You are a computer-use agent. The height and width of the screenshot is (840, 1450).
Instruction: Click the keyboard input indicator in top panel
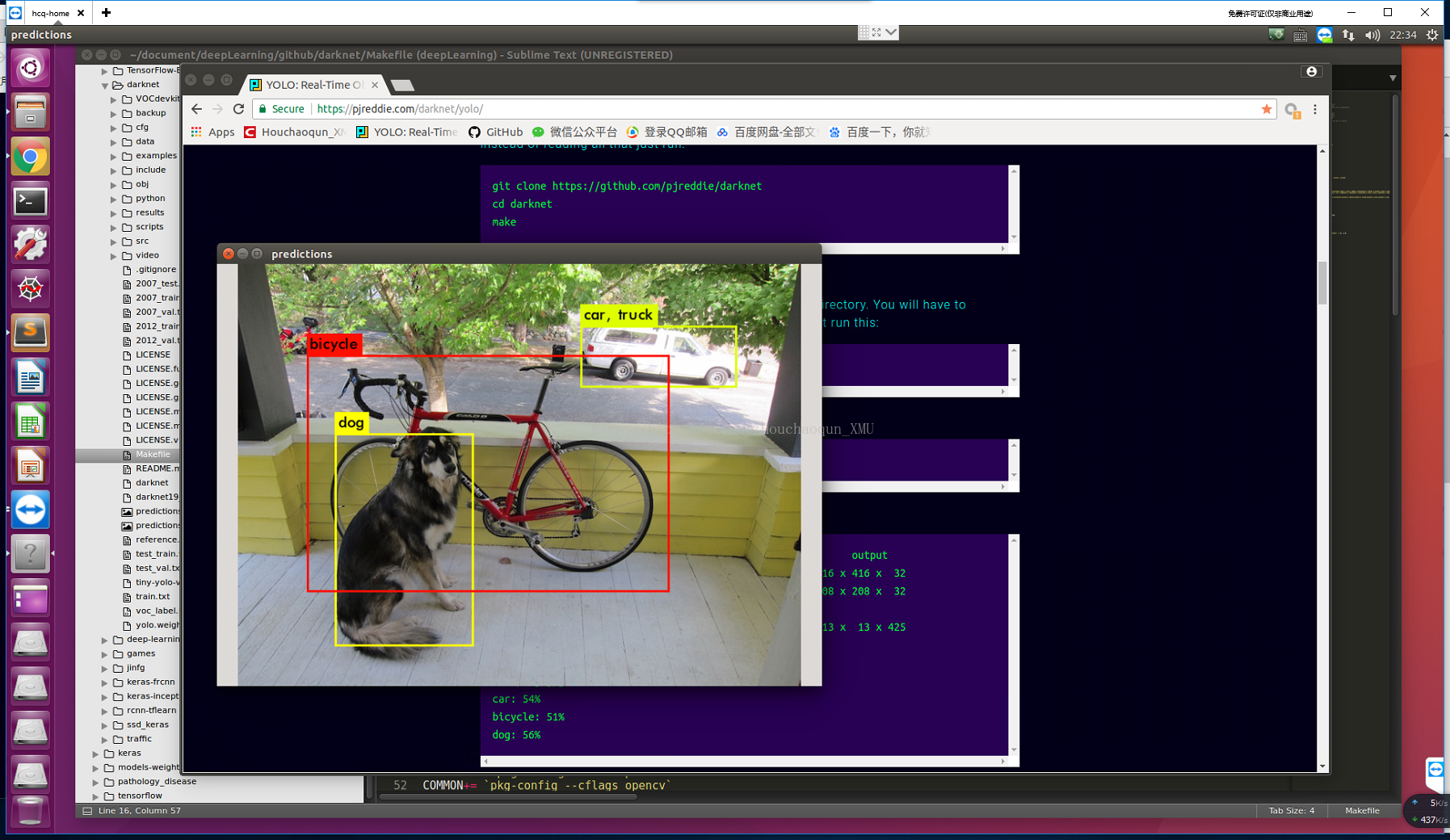click(x=1300, y=35)
